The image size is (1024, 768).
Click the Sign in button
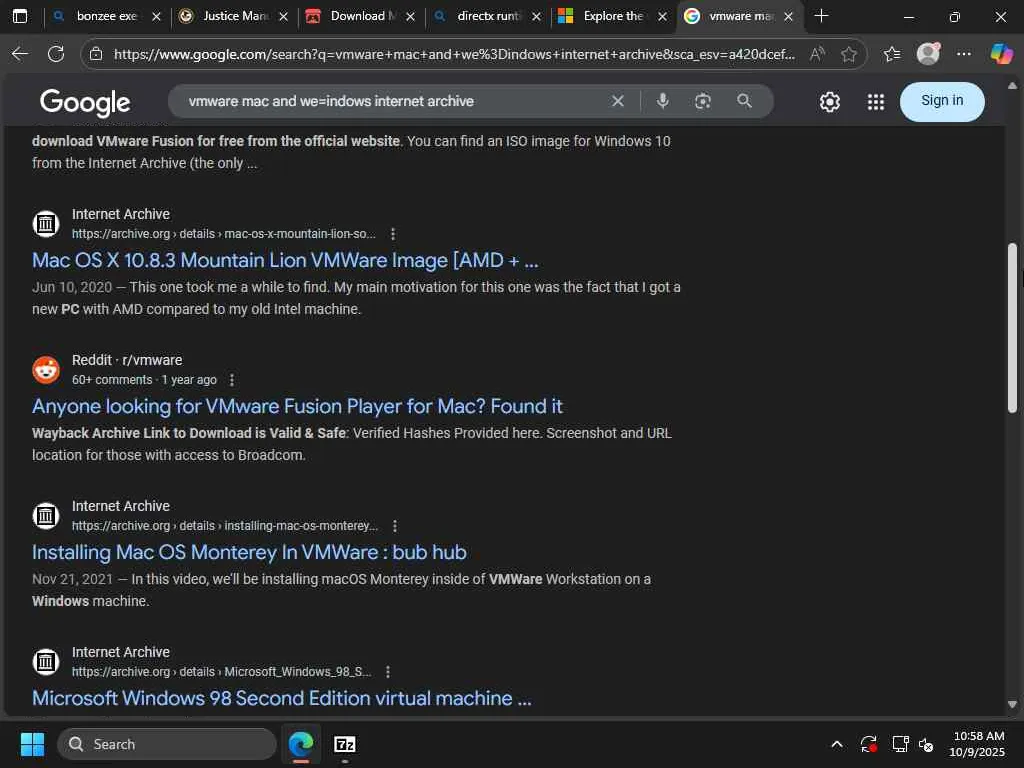(942, 101)
